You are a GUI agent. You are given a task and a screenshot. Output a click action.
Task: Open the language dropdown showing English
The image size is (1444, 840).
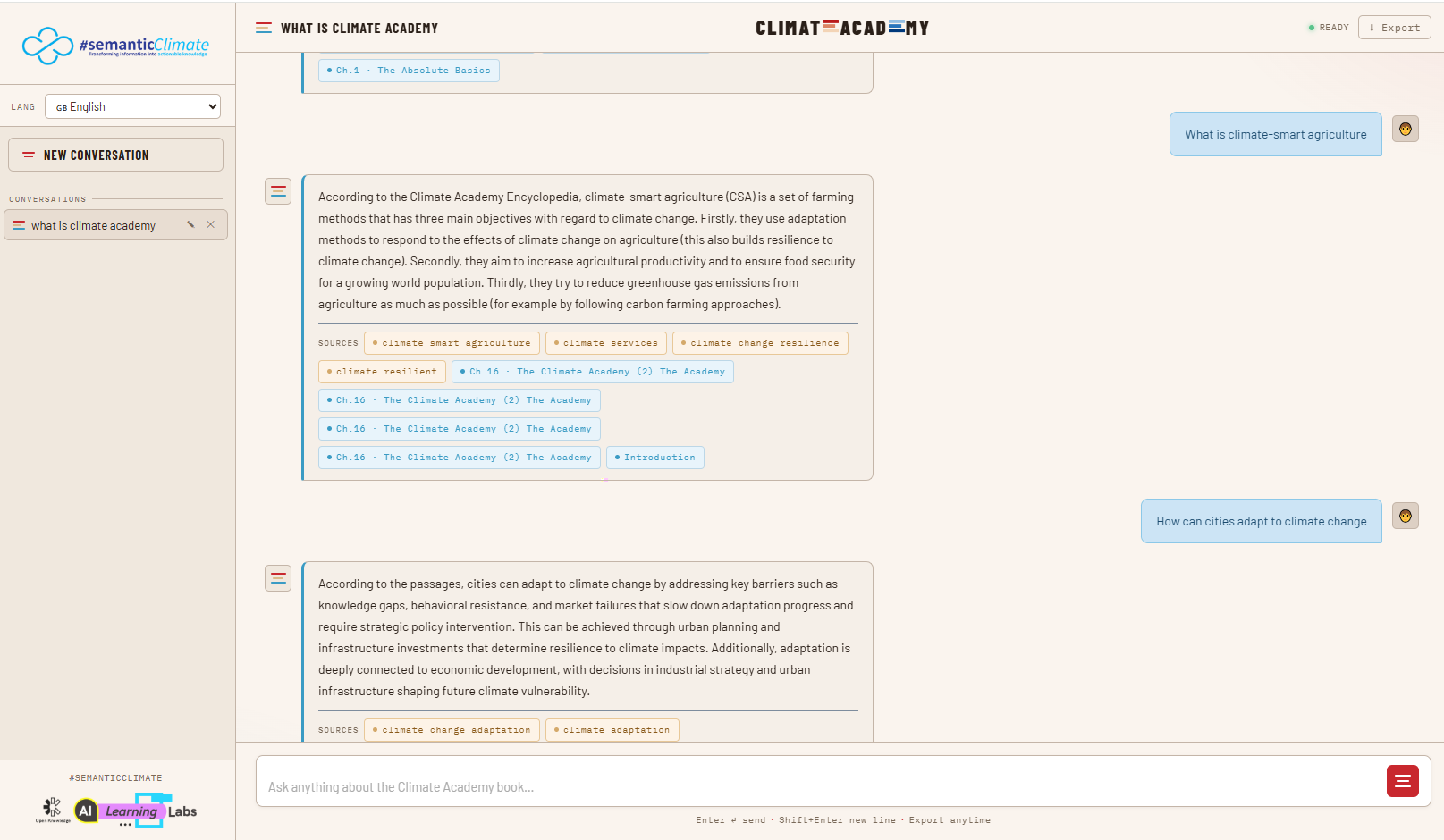pos(132,106)
